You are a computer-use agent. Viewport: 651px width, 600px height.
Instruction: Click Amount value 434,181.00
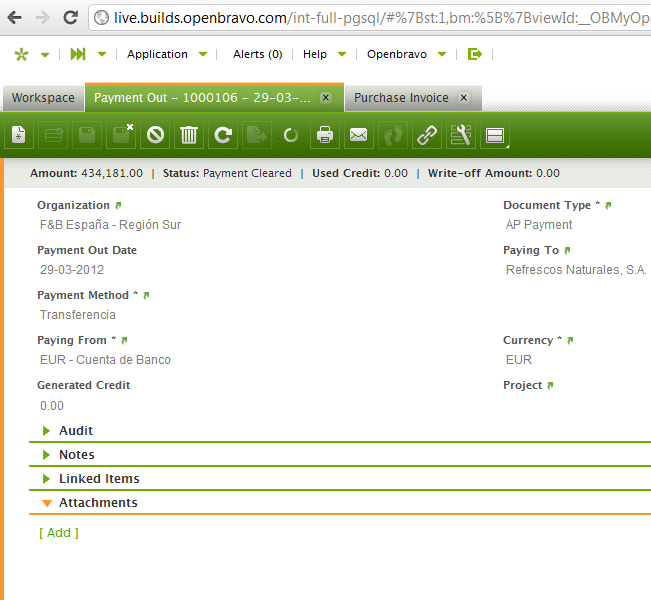[112, 173]
